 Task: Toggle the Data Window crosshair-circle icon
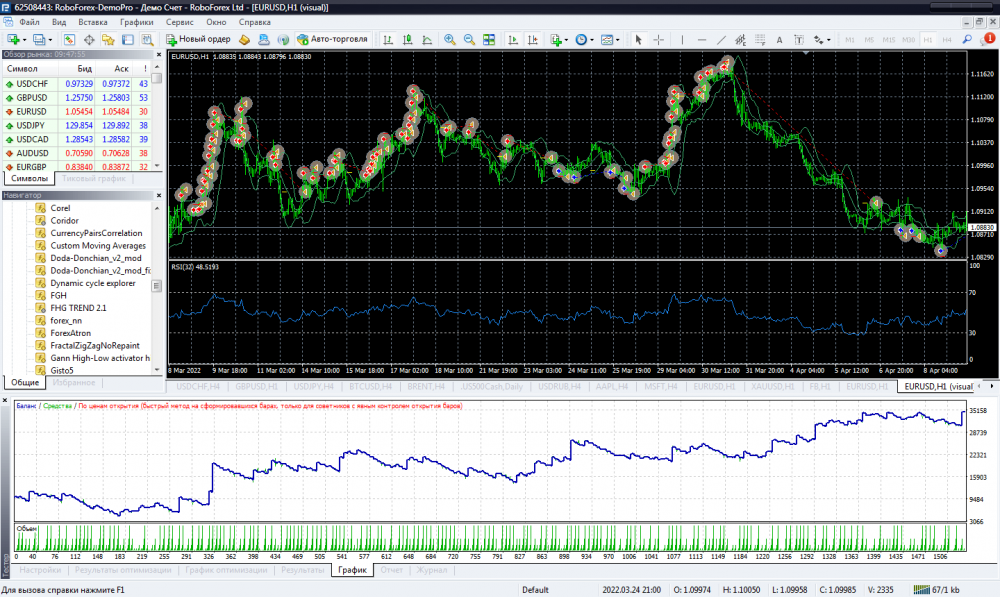(89, 40)
